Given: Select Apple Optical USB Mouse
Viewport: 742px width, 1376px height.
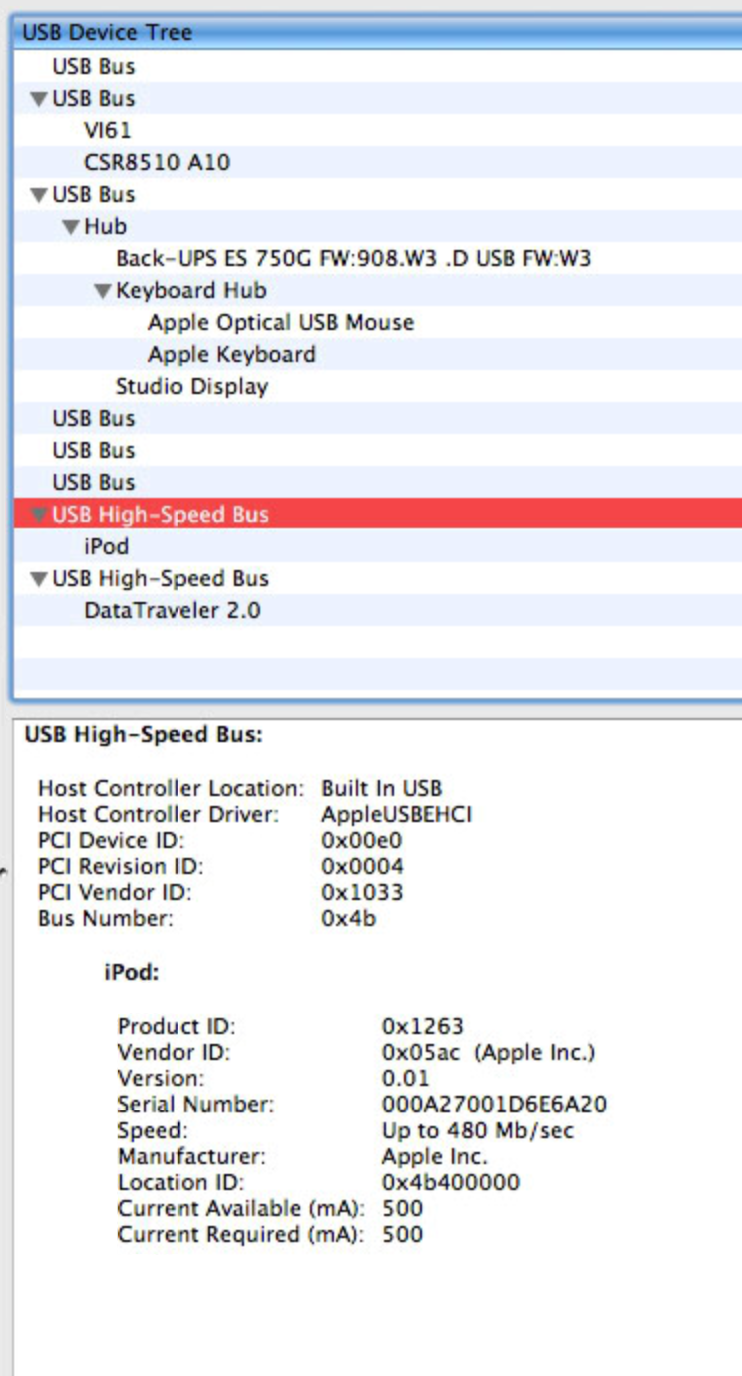Looking at the screenshot, I should point(281,322).
